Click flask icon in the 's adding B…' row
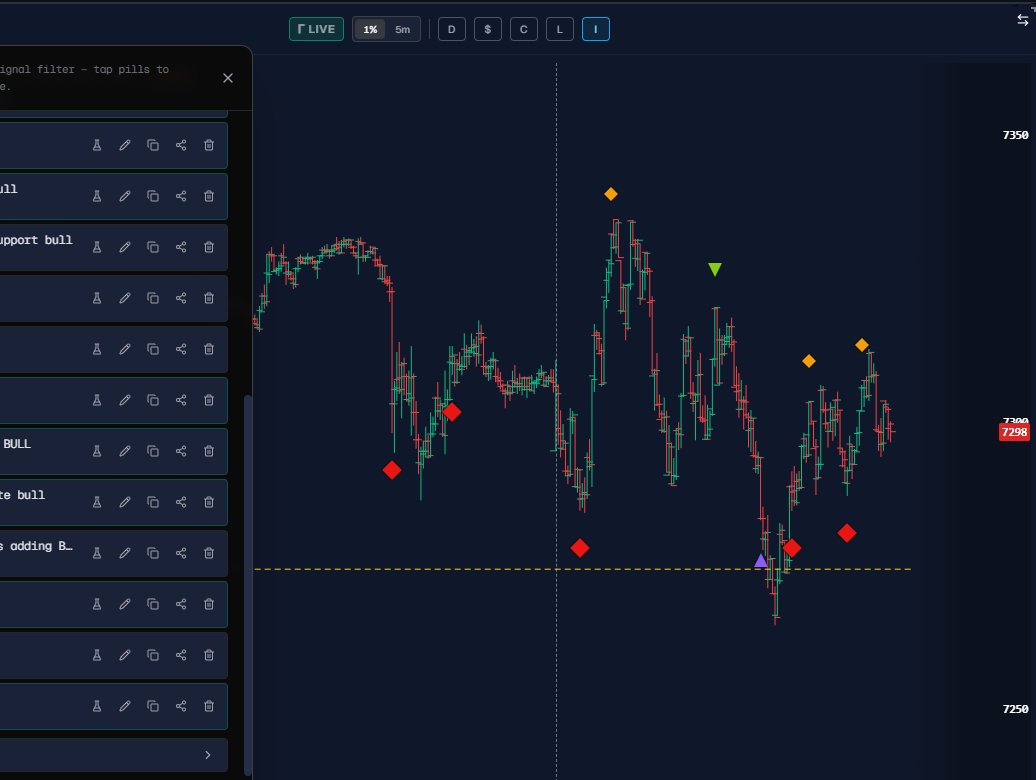Viewport: 1036px width, 780px height. 96,553
